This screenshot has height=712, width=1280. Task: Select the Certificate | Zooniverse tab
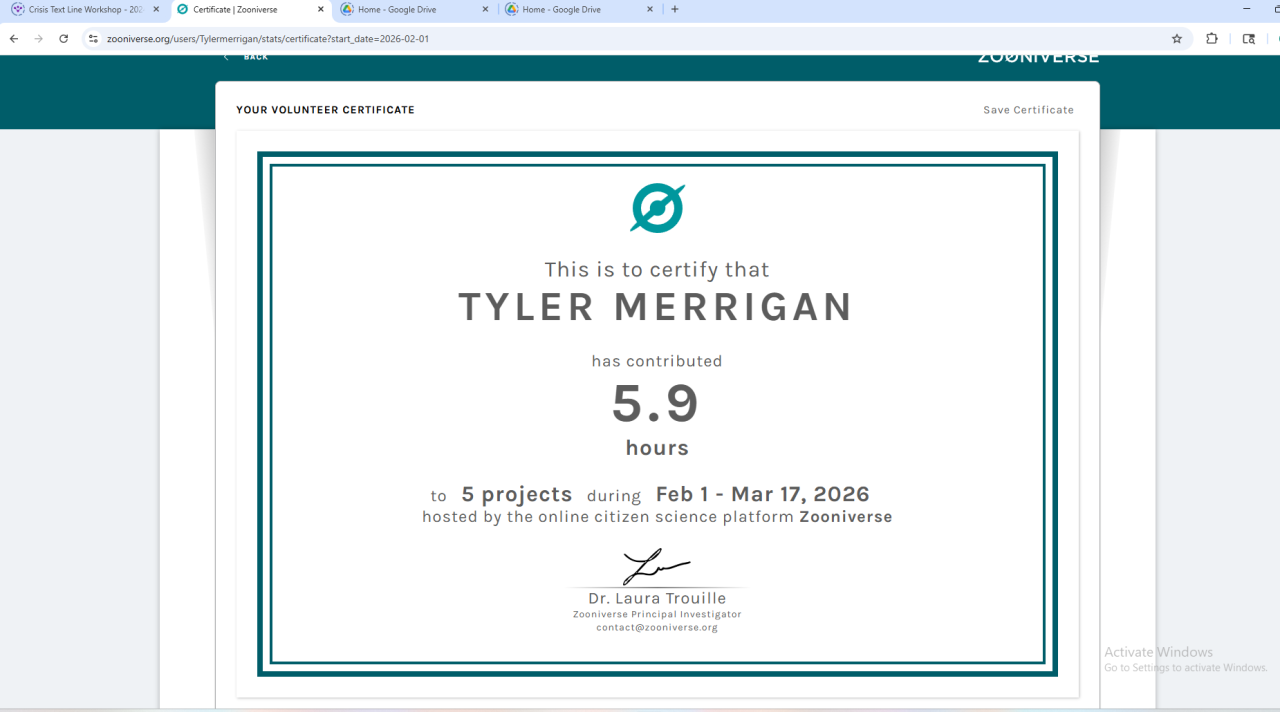click(x=250, y=9)
